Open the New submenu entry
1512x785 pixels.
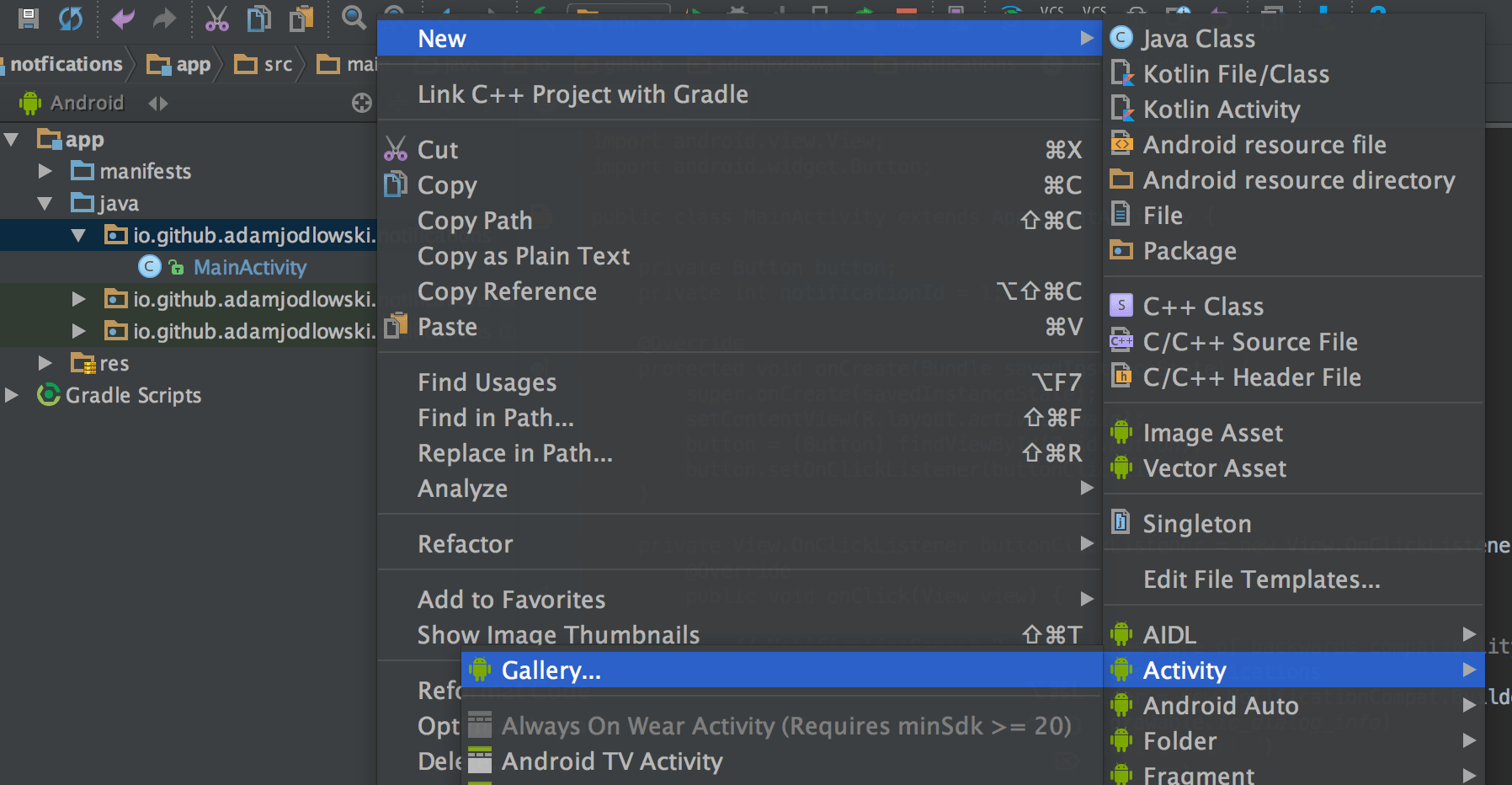739,39
